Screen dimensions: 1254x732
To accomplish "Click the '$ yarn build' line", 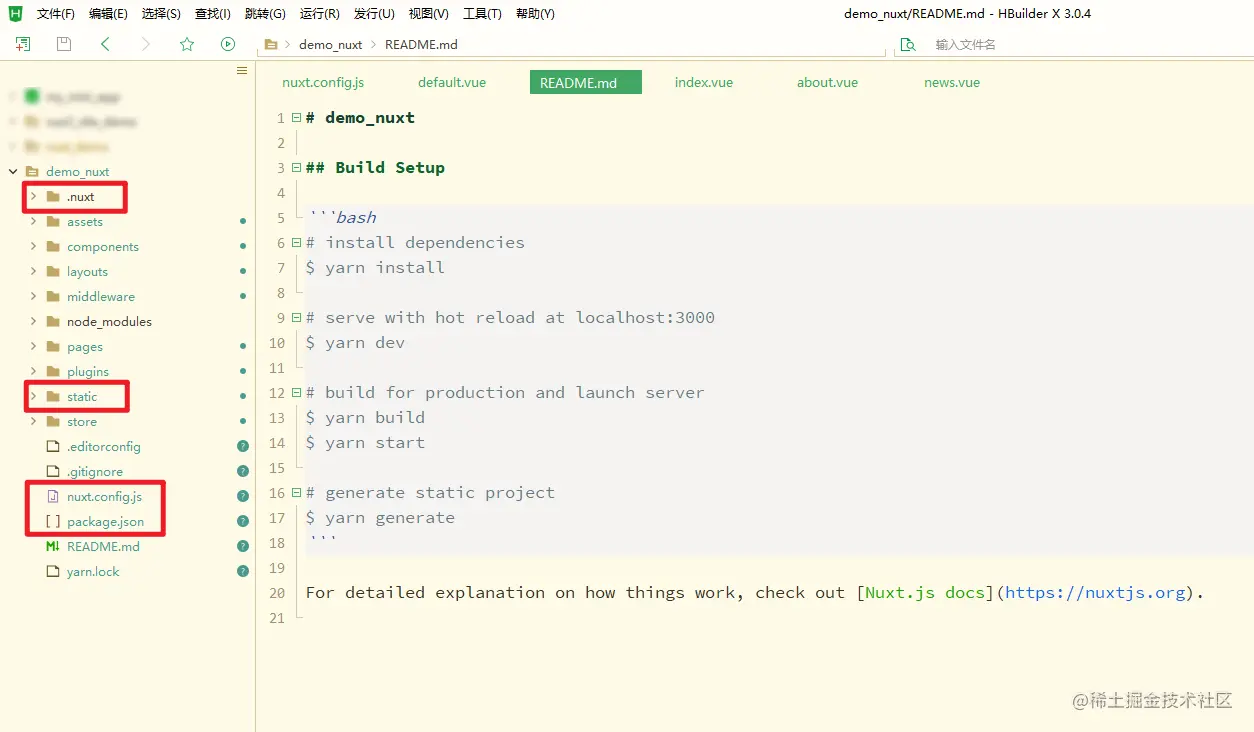I will click(365, 418).
